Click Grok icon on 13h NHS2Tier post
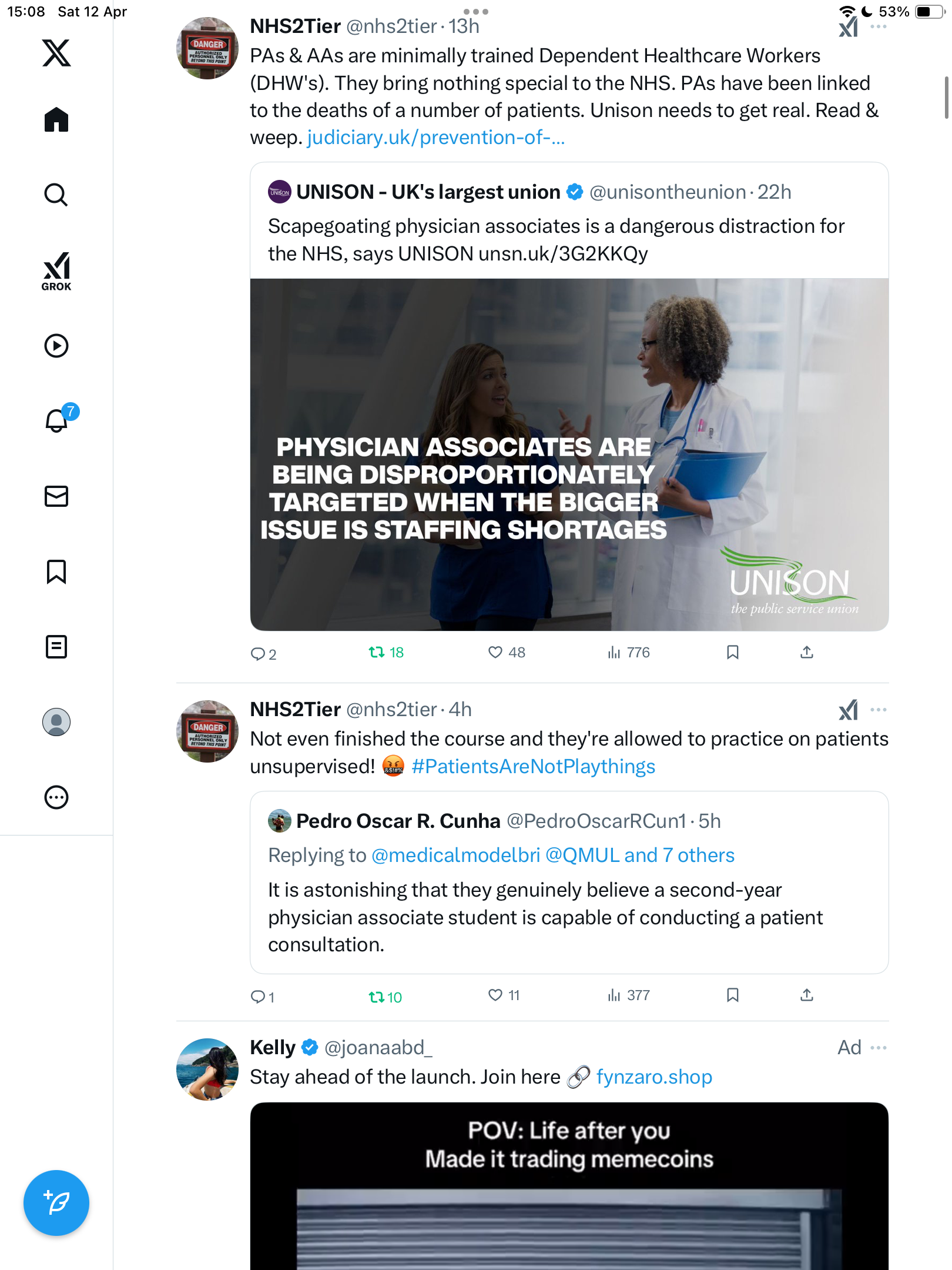 pos(849,27)
